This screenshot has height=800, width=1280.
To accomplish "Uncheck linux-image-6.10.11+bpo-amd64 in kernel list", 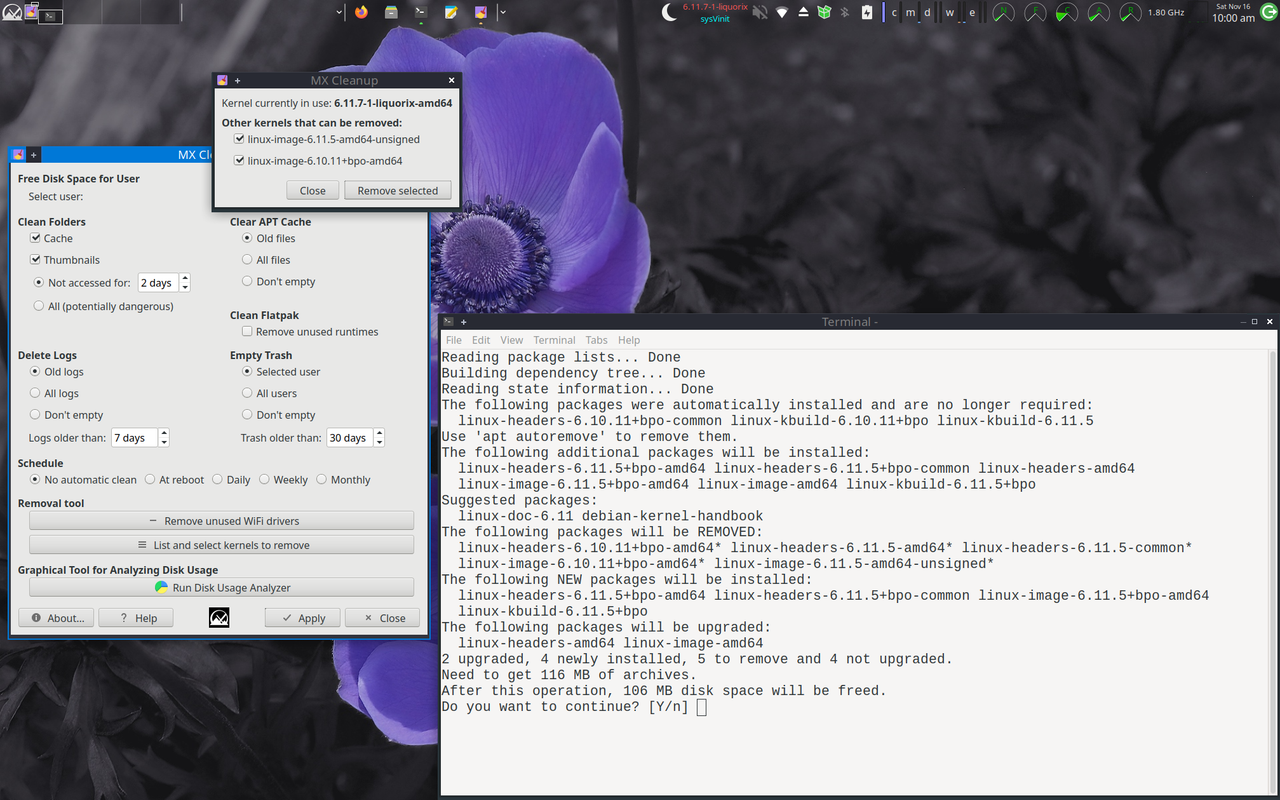I will click(239, 160).
